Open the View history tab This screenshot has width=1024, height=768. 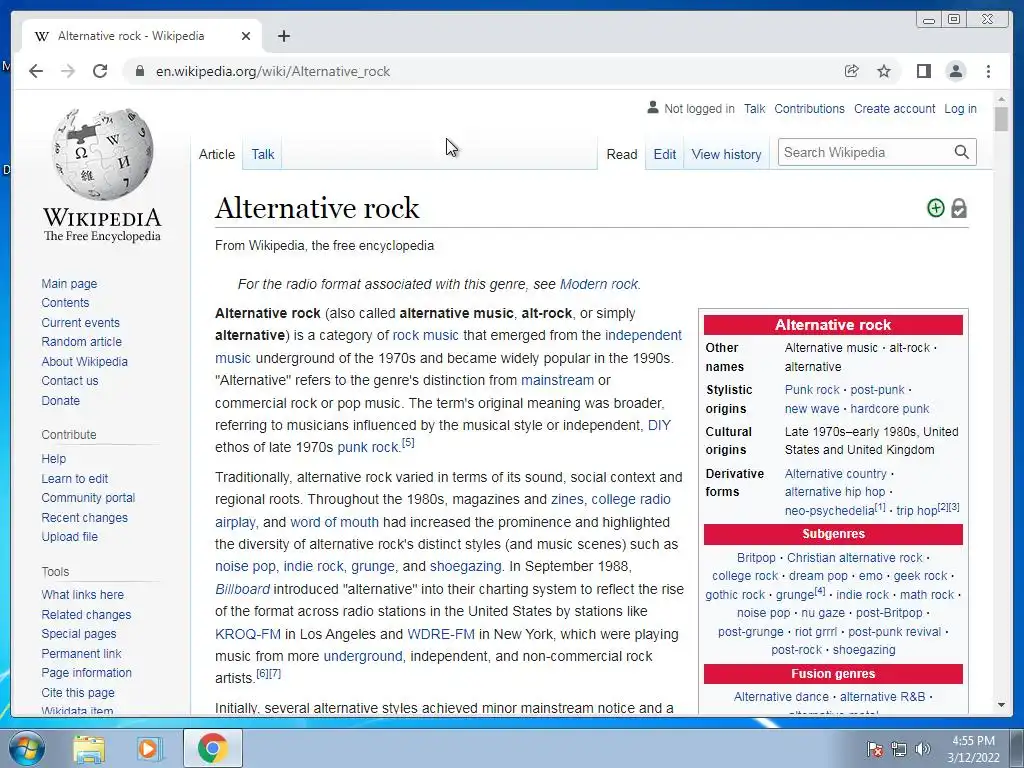726,154
